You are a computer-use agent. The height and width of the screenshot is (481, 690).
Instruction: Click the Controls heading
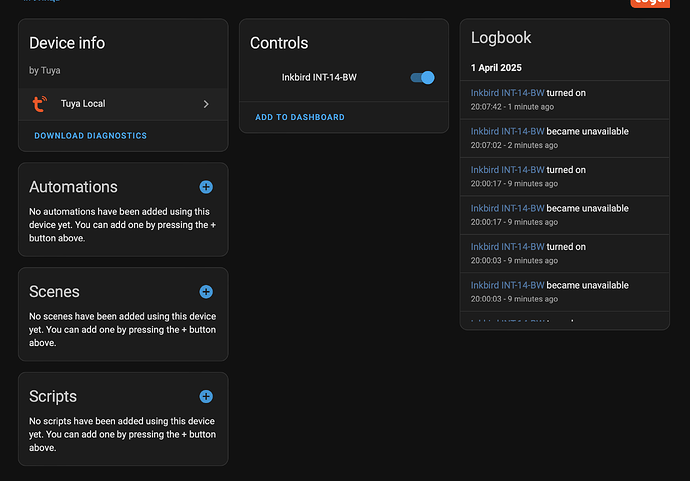[279, 43]
